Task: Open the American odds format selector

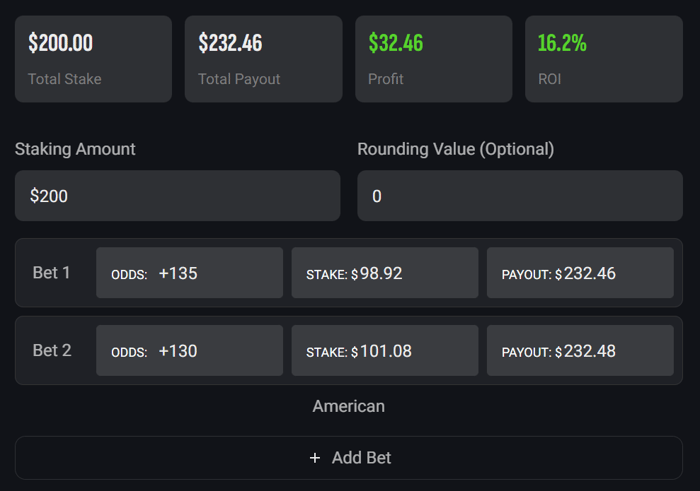Action: pyautogui.click(x=348, y=406)
